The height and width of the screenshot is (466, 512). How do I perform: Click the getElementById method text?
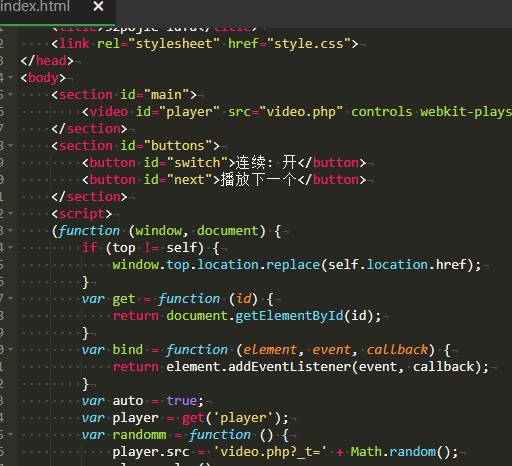click(289, 316)
